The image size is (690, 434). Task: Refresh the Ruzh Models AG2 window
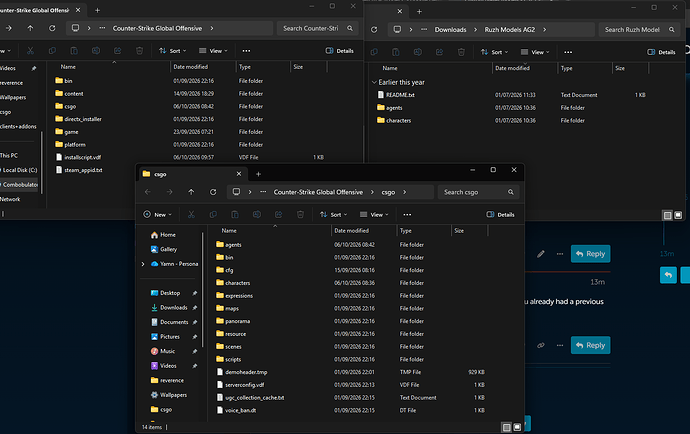pyautogui.click(x=374, y=29)
